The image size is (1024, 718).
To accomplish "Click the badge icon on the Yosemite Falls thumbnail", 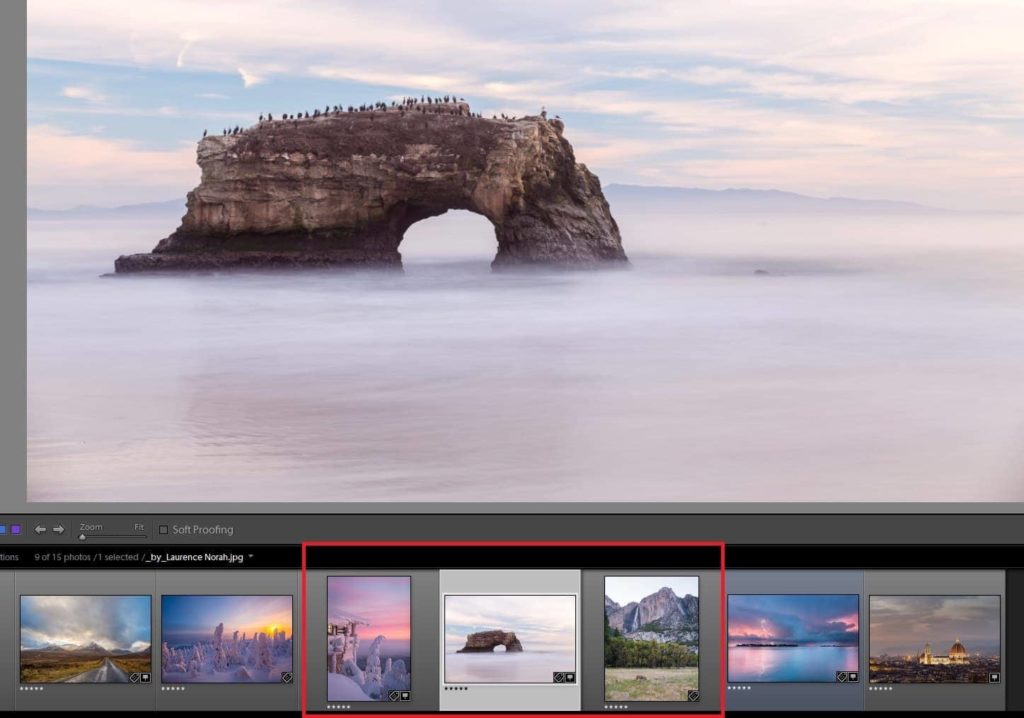I will (694, 694).
